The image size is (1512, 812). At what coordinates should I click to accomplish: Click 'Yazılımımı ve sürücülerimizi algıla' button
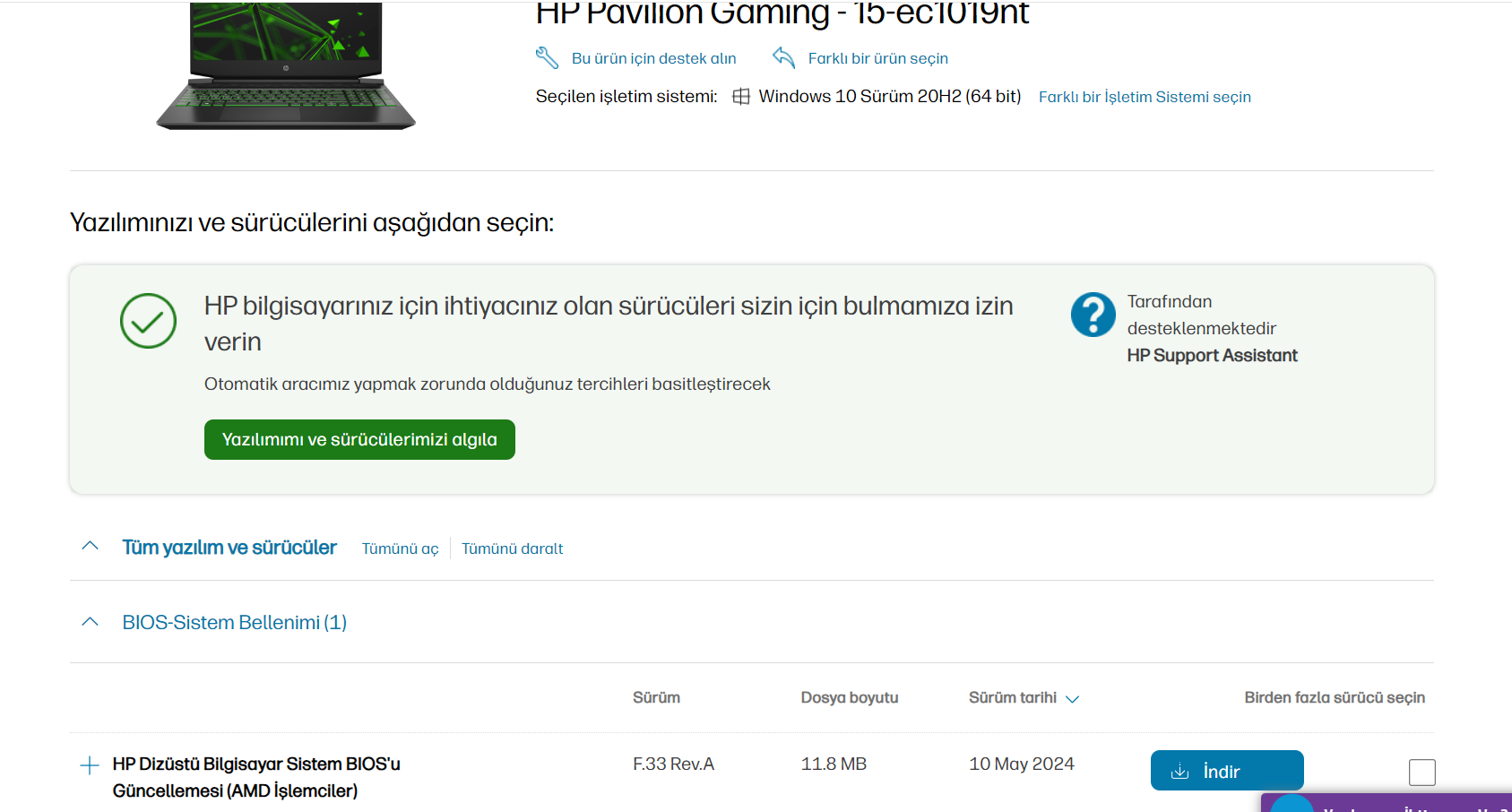pos(359,439)
